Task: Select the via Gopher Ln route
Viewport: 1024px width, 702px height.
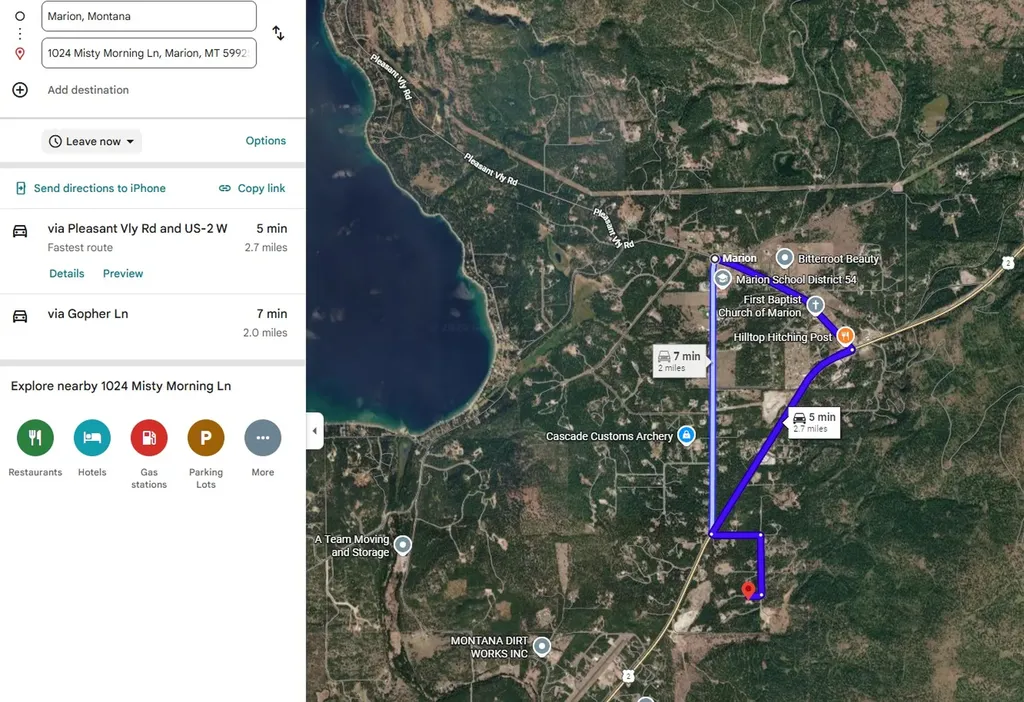Action: 153,323
